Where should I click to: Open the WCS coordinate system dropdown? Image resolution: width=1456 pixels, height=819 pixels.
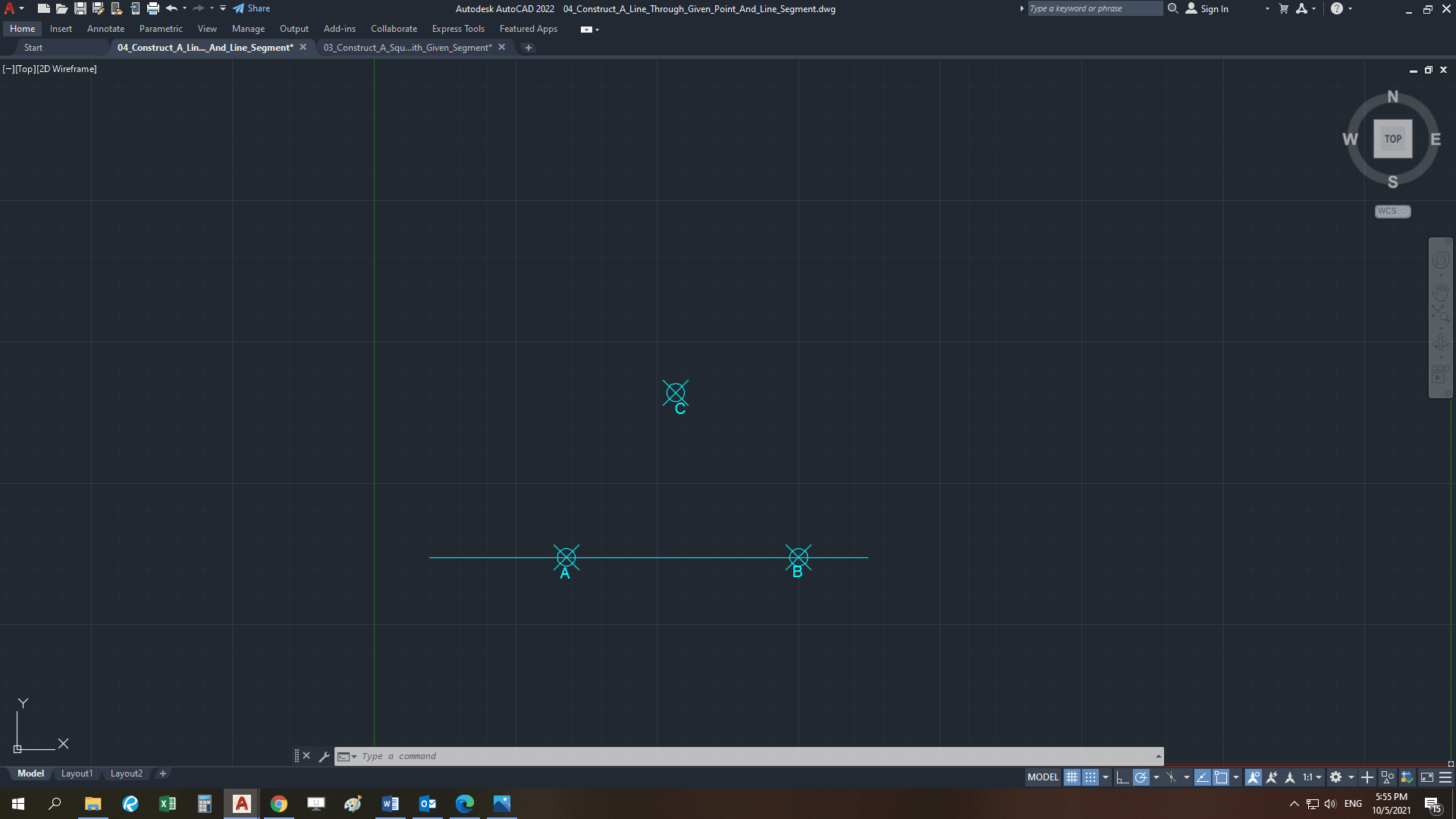1392,211
